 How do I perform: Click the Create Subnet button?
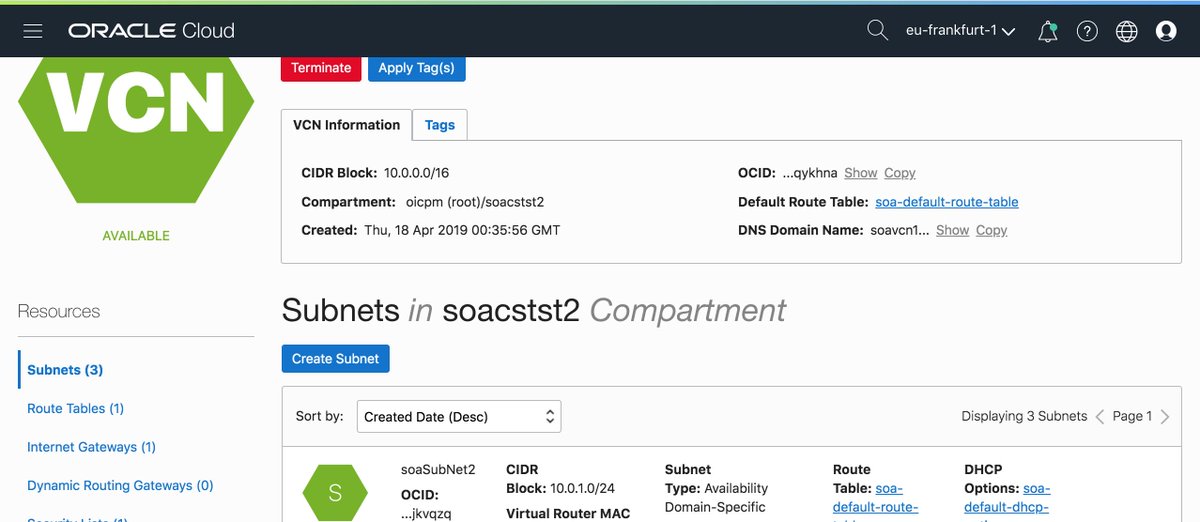pos(335,359)
